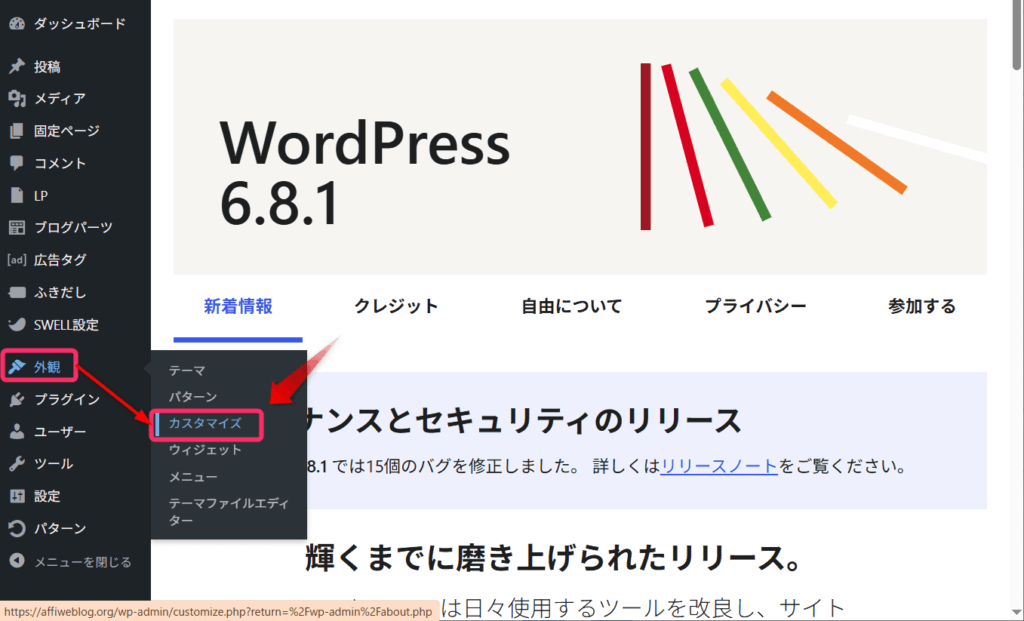Open SWELL設定 in the sidebar

coord(65,325)
